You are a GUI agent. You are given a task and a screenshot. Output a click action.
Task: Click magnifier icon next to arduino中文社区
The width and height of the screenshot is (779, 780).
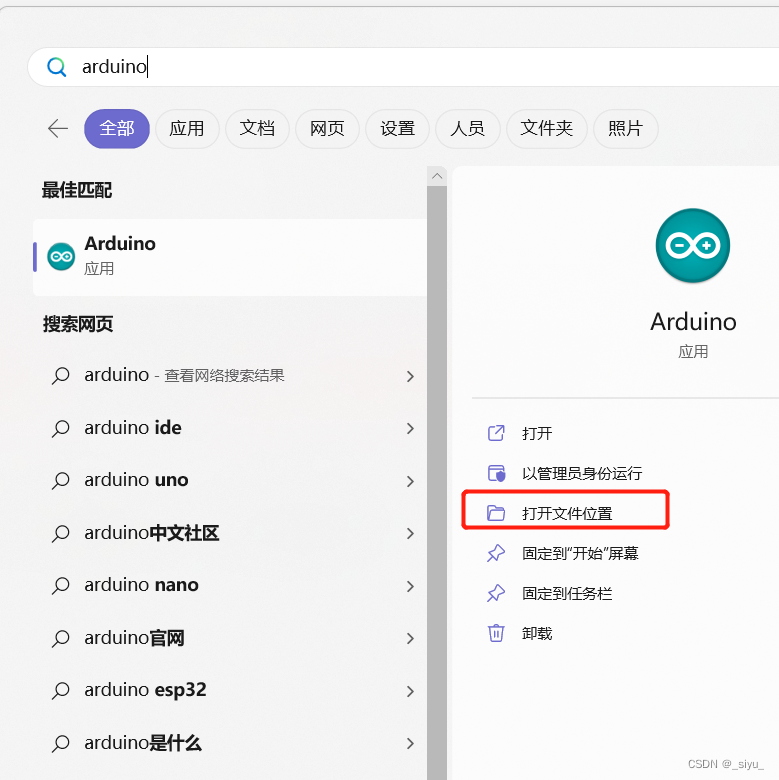[61, 533]
